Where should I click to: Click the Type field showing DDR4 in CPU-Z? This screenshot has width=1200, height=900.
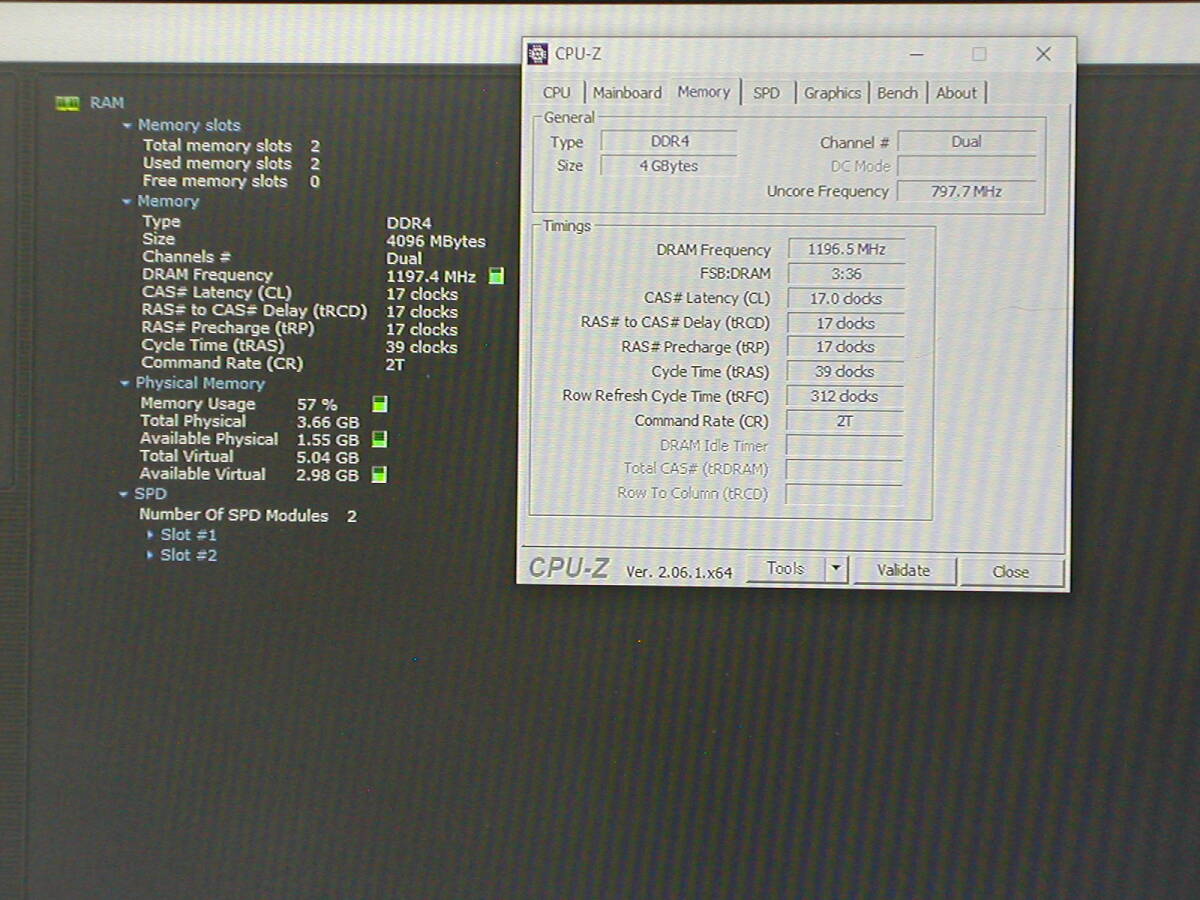pyautogui.click(x=669, y=142)
